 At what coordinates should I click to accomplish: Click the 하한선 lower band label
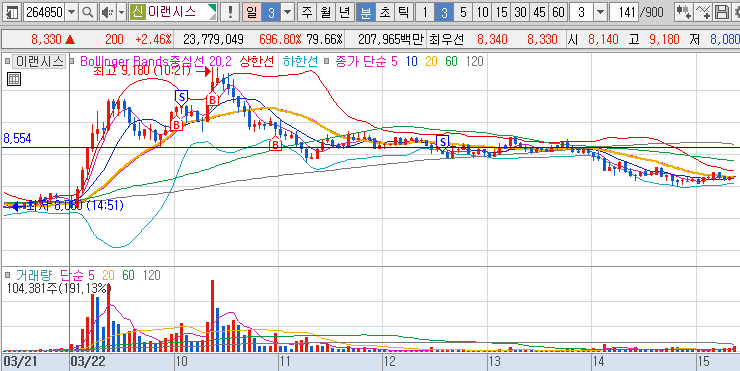click(300, 61)
